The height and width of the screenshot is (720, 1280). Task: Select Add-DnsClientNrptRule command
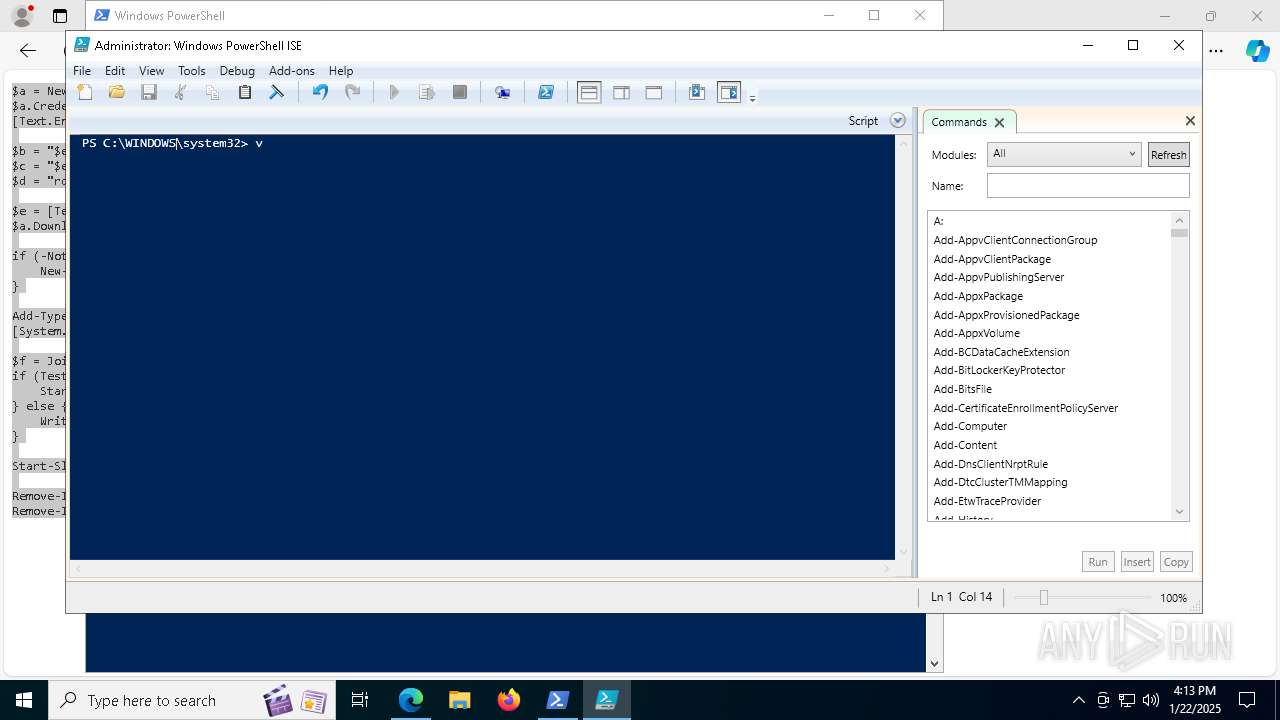[991, 464]
